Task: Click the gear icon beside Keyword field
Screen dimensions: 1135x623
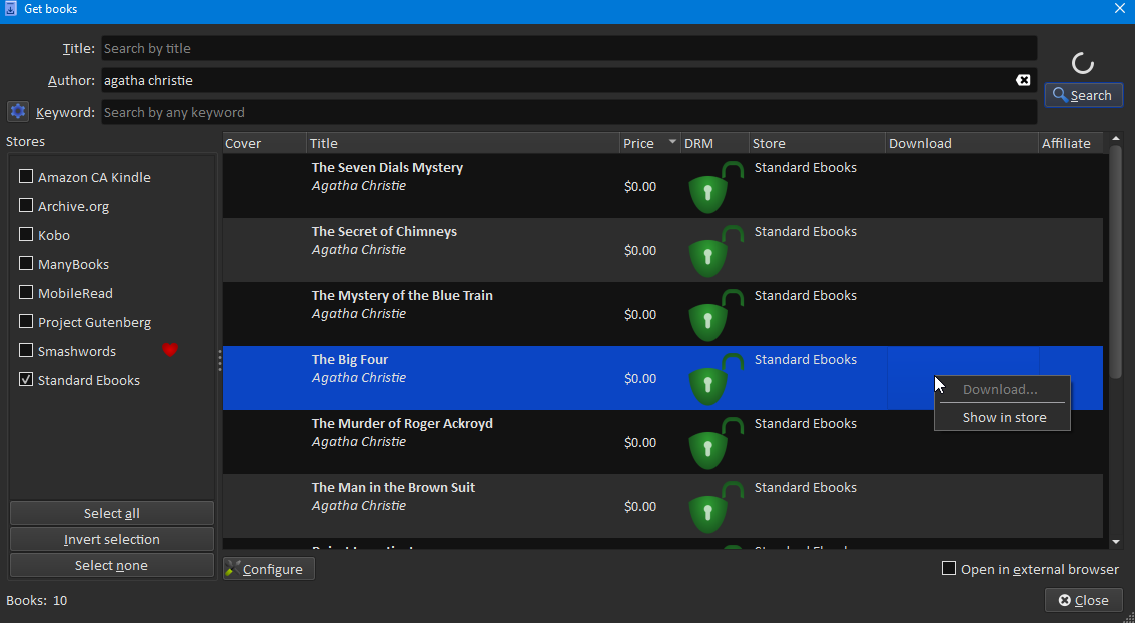Action: point(17,112)
